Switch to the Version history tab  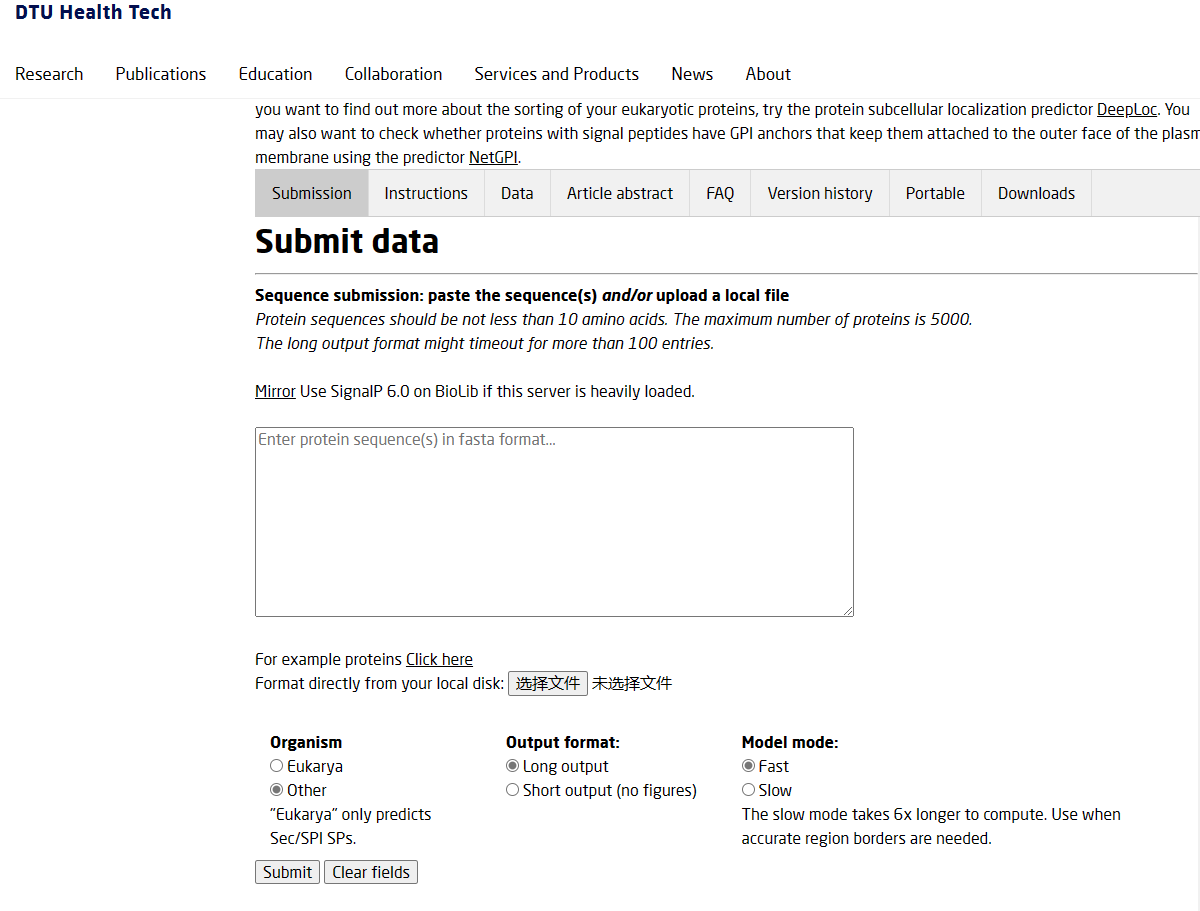pyautogui.click(x=820, y=193)
